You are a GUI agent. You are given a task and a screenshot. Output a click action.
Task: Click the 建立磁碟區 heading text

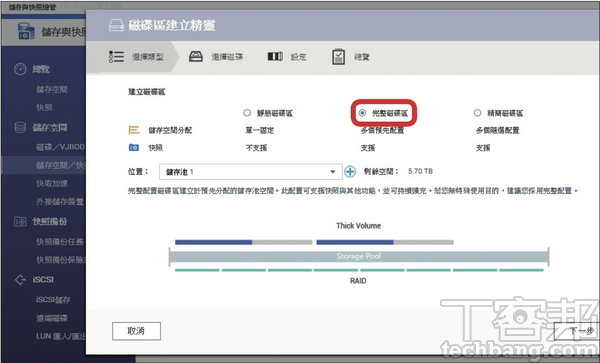(x=147, y=92)
